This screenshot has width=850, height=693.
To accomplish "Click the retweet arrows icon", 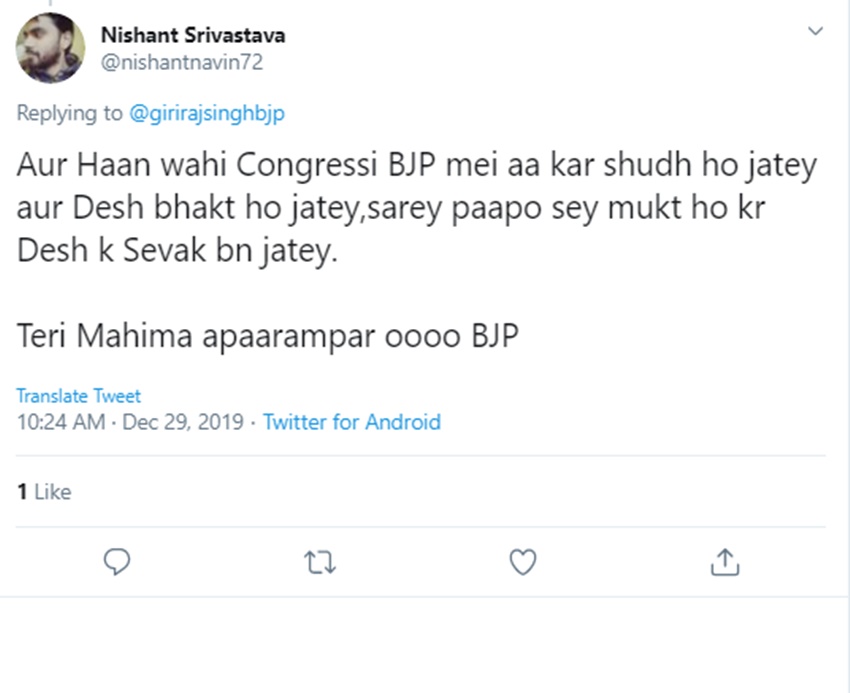I will pyautogui.click(x=320, y=563).
